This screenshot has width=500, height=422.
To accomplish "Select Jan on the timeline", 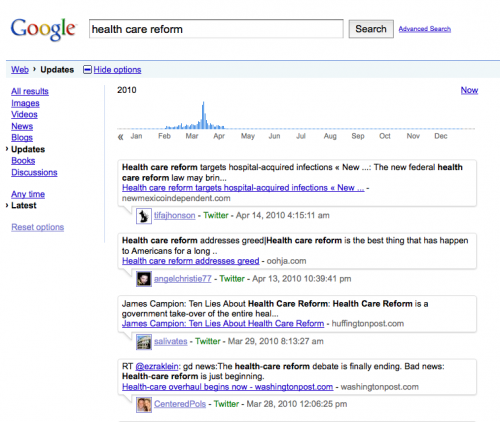I will pos(136,136).
